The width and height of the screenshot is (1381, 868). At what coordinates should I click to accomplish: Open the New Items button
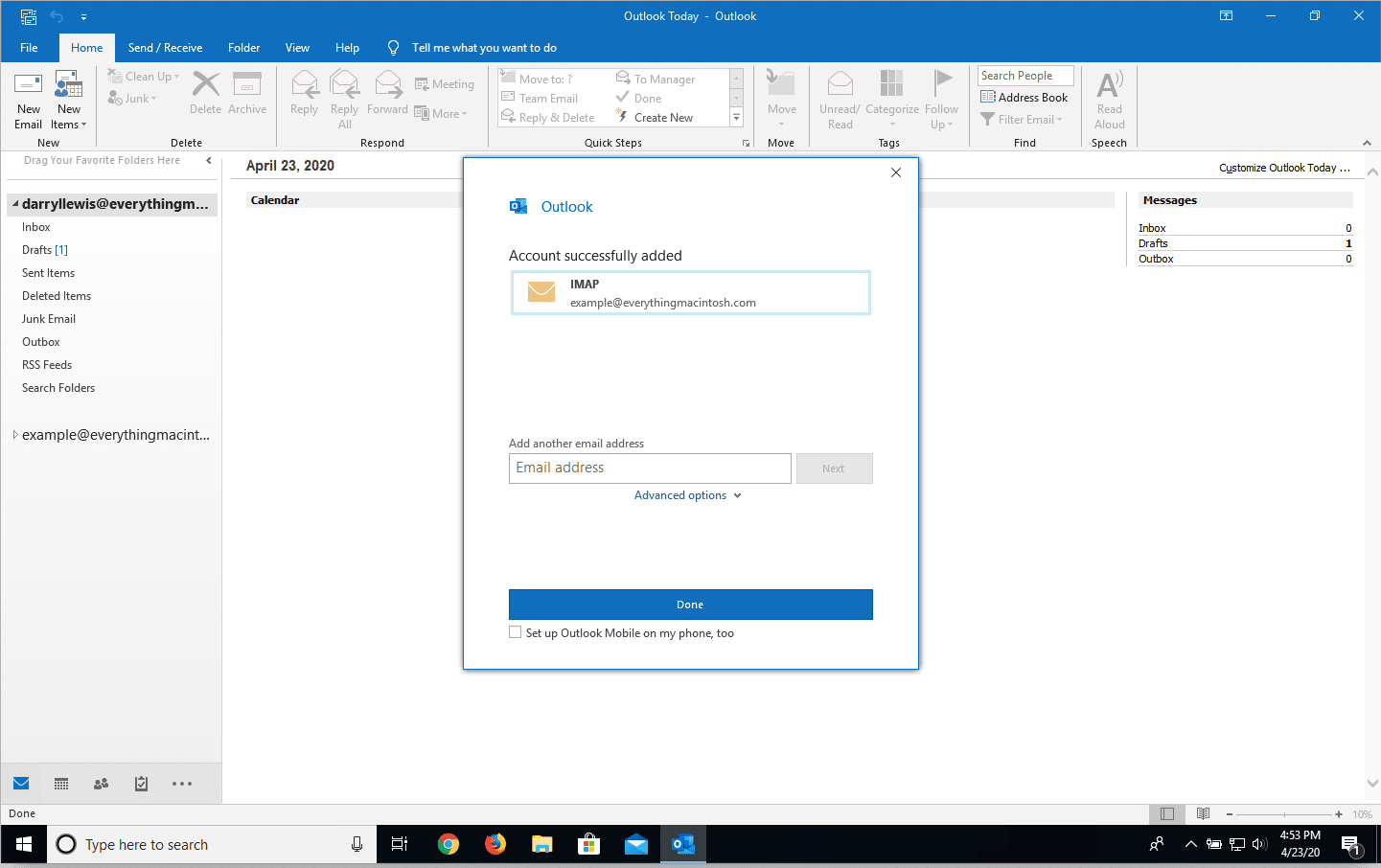tap(69, 100)
